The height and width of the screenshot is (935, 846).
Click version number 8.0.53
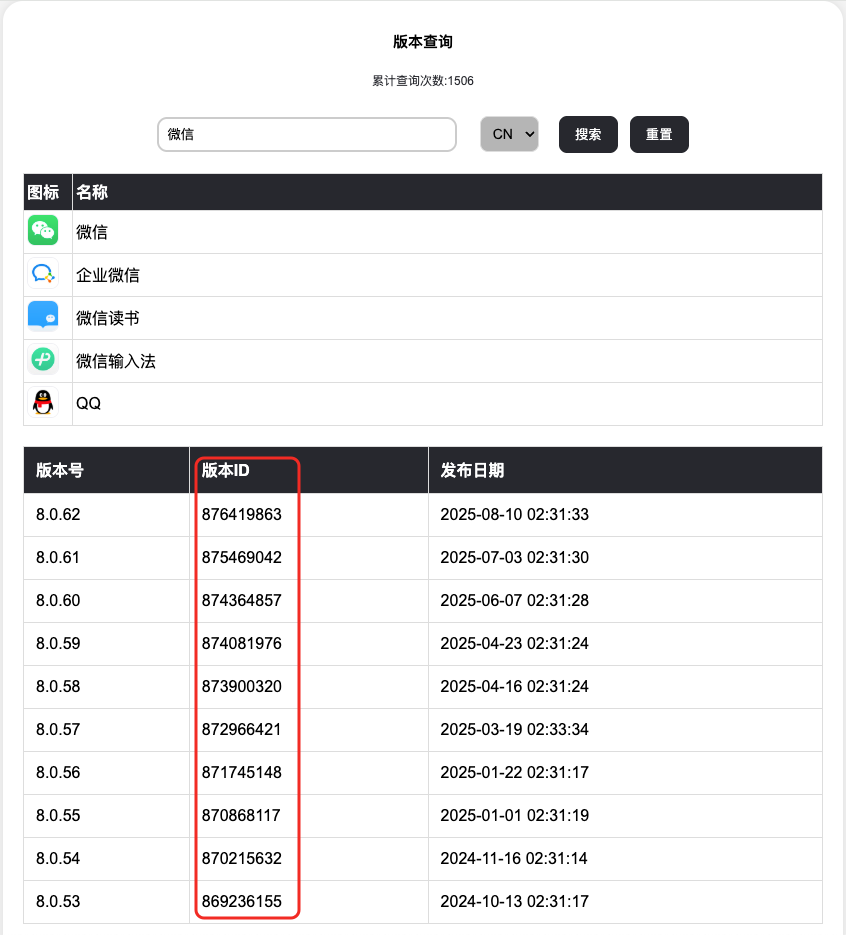[x=58, y=900]
